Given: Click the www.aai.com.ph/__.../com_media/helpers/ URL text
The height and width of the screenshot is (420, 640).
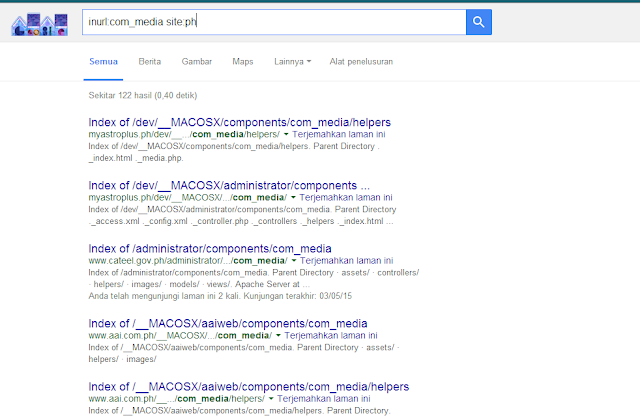Looking at the screenshot, I should coord(176,399).
